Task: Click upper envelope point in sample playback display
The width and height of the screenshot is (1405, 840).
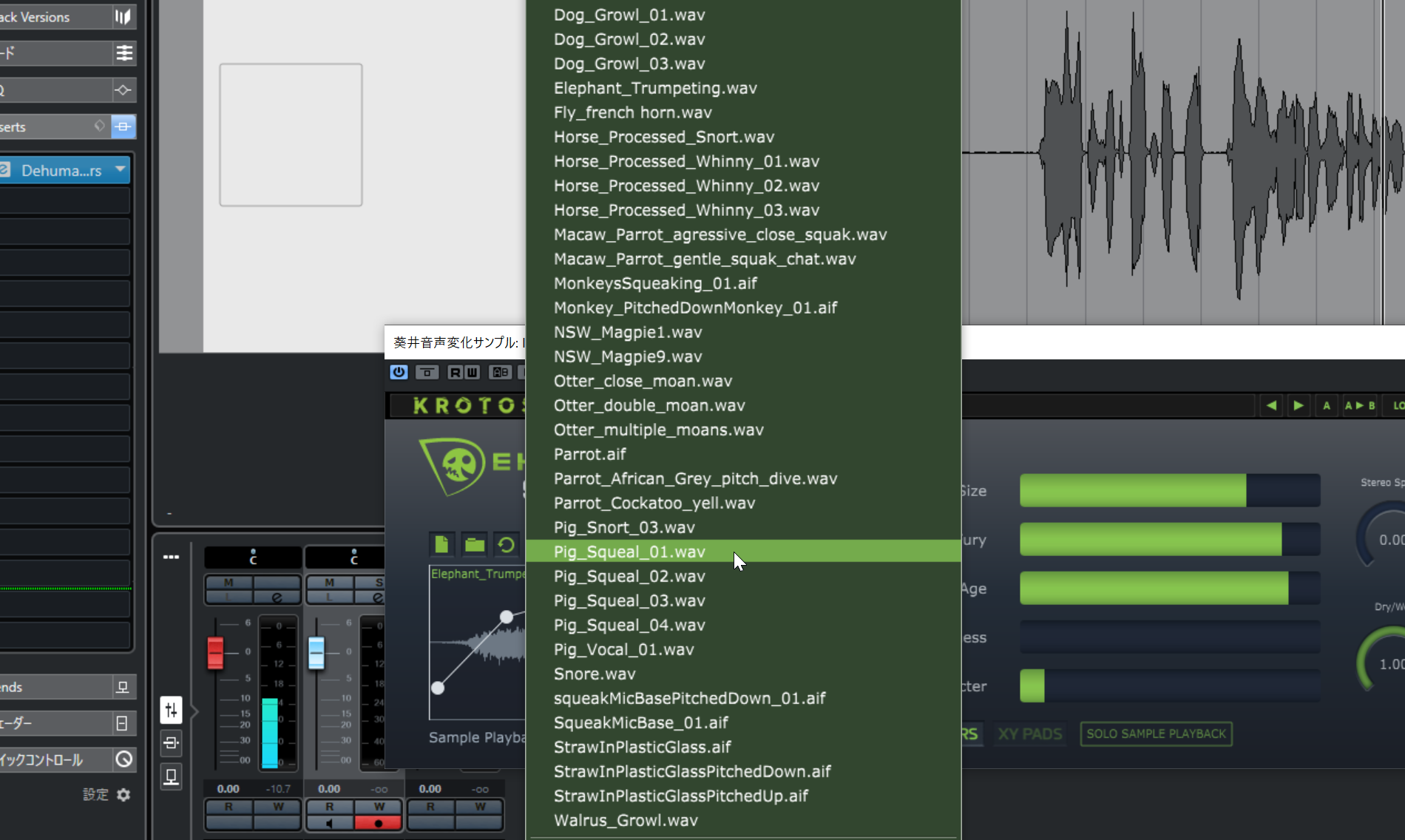Action: [x=507, y=617]
